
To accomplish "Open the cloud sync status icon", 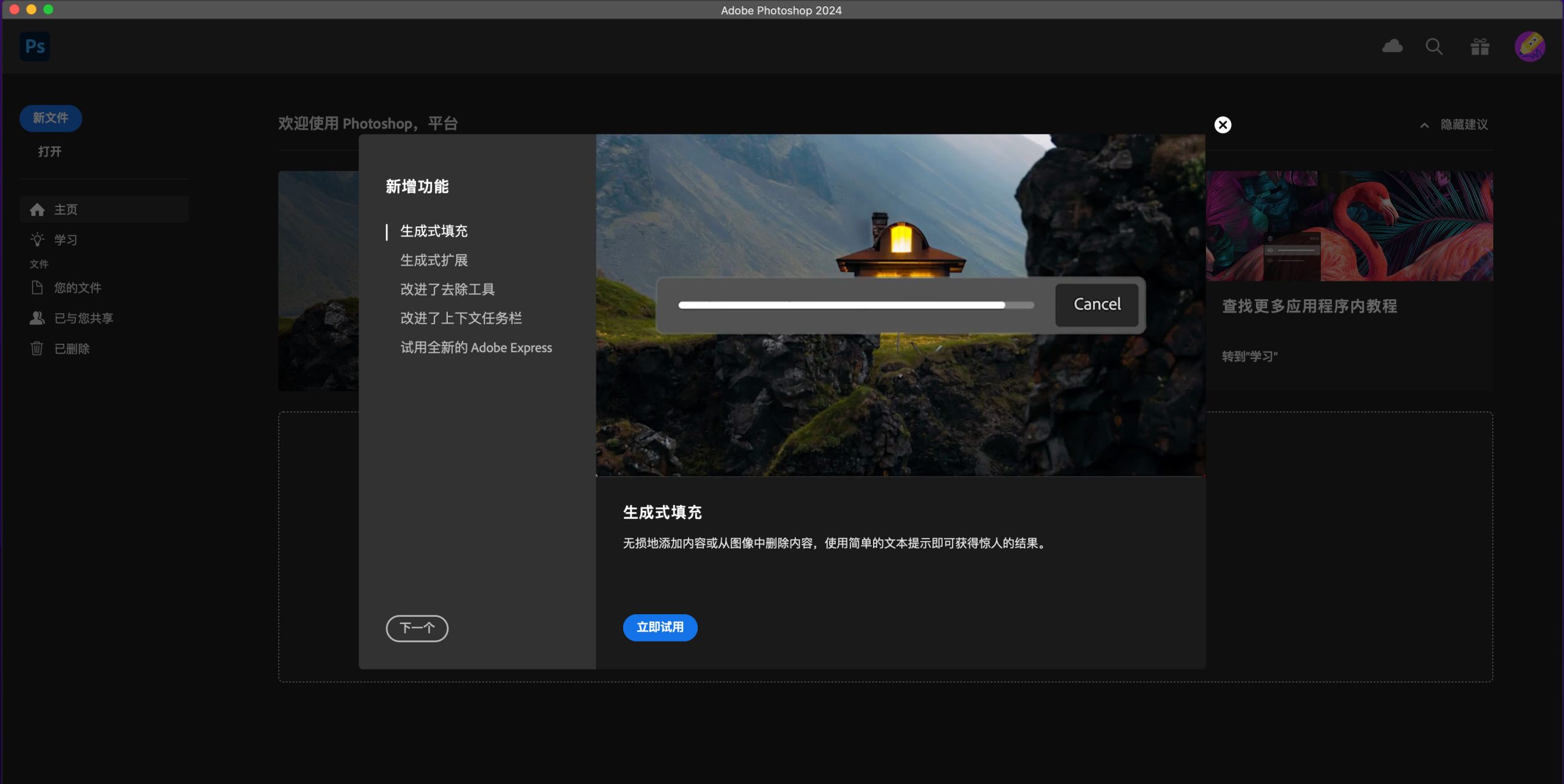I will point(1392,46).
